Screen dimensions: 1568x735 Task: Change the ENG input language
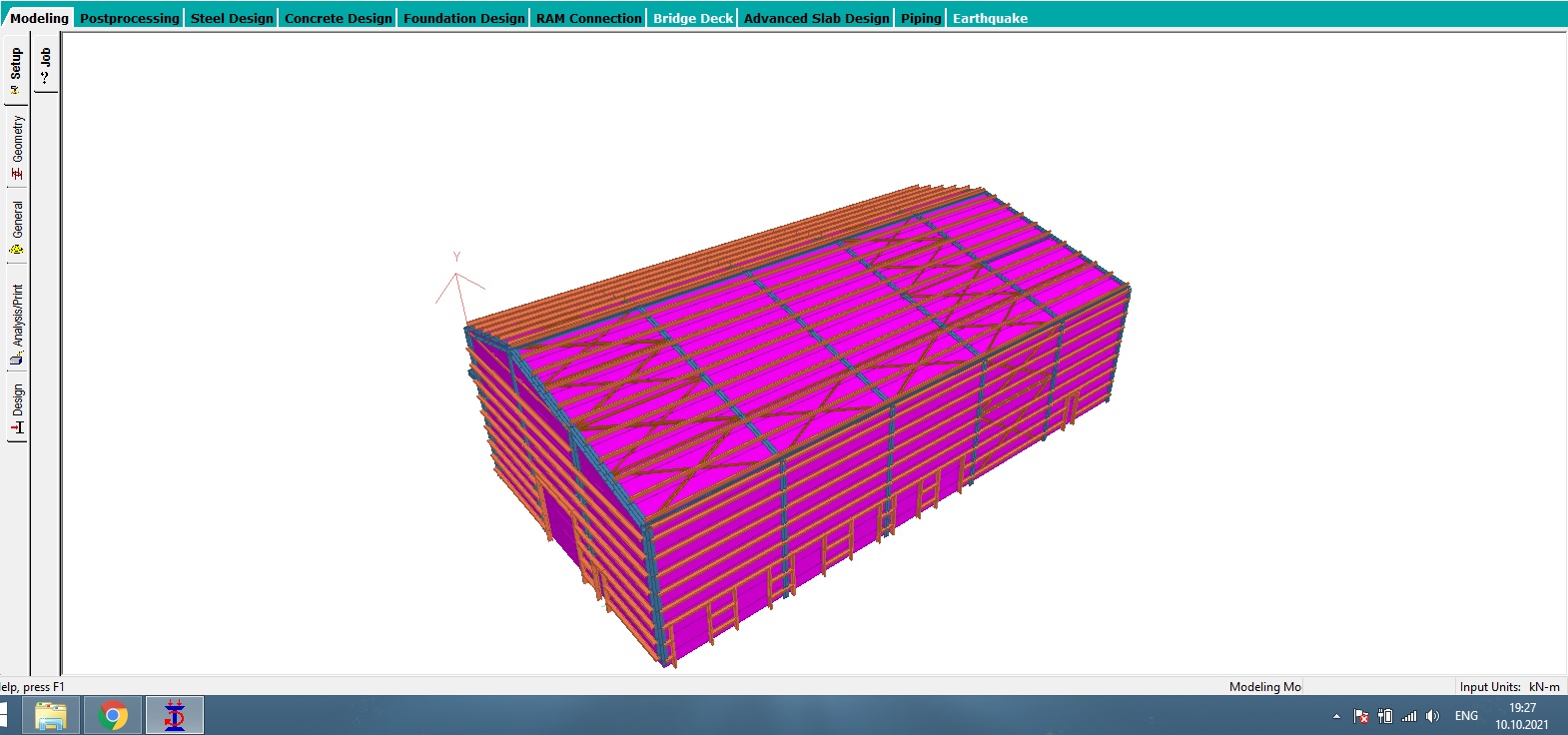pos(1466,716)
